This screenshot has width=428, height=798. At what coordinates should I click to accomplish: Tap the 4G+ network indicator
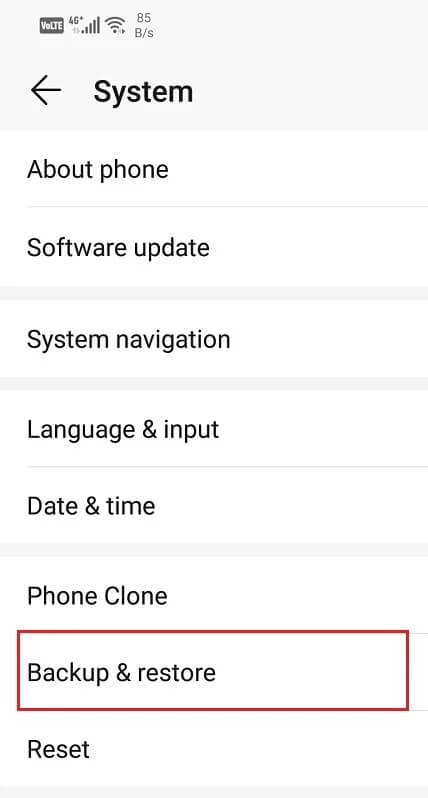pos(75,21)
